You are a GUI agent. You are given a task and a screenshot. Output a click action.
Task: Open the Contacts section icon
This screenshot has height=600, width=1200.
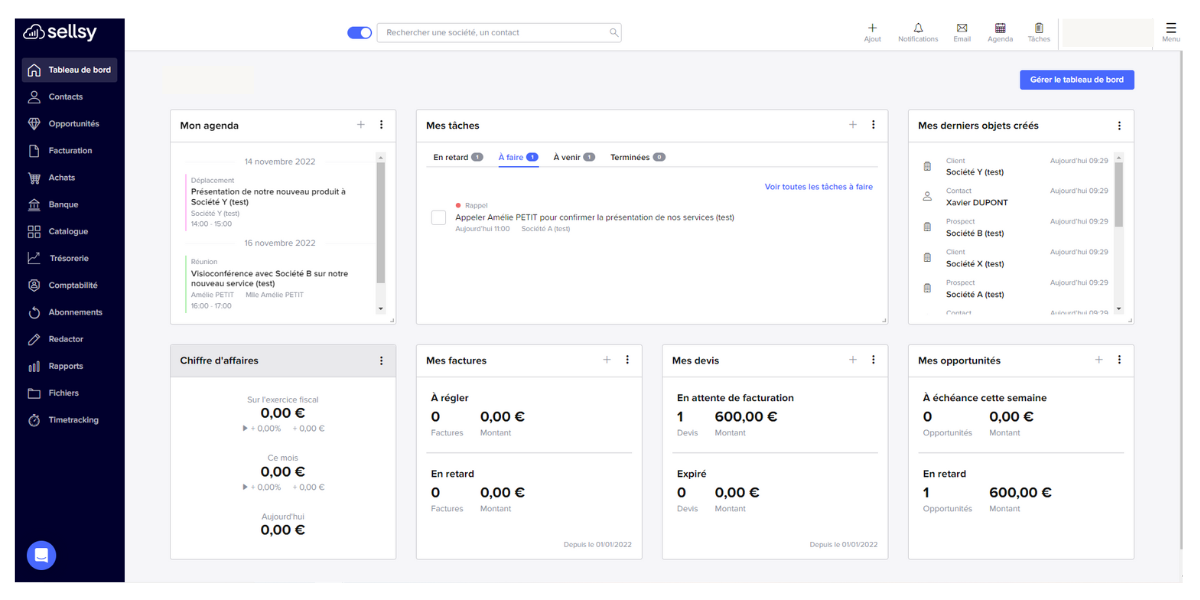pos(34,97)
